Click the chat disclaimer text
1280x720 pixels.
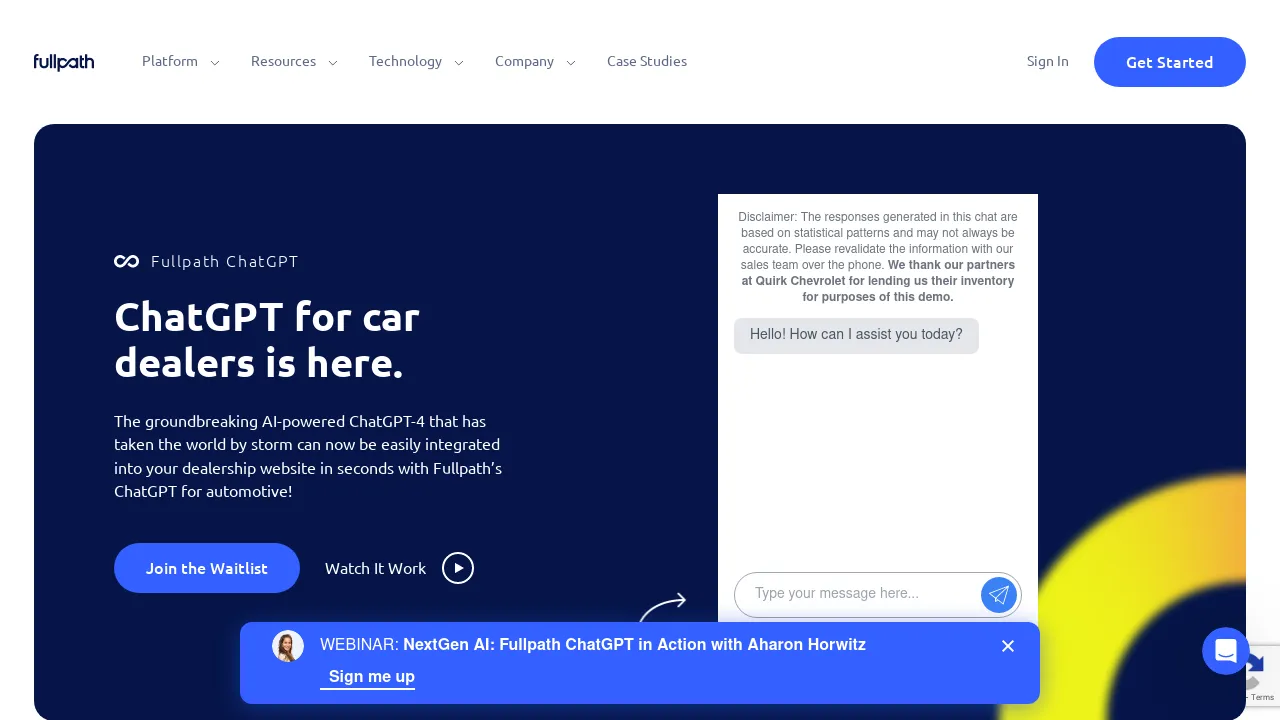click(x=878, y=257)
